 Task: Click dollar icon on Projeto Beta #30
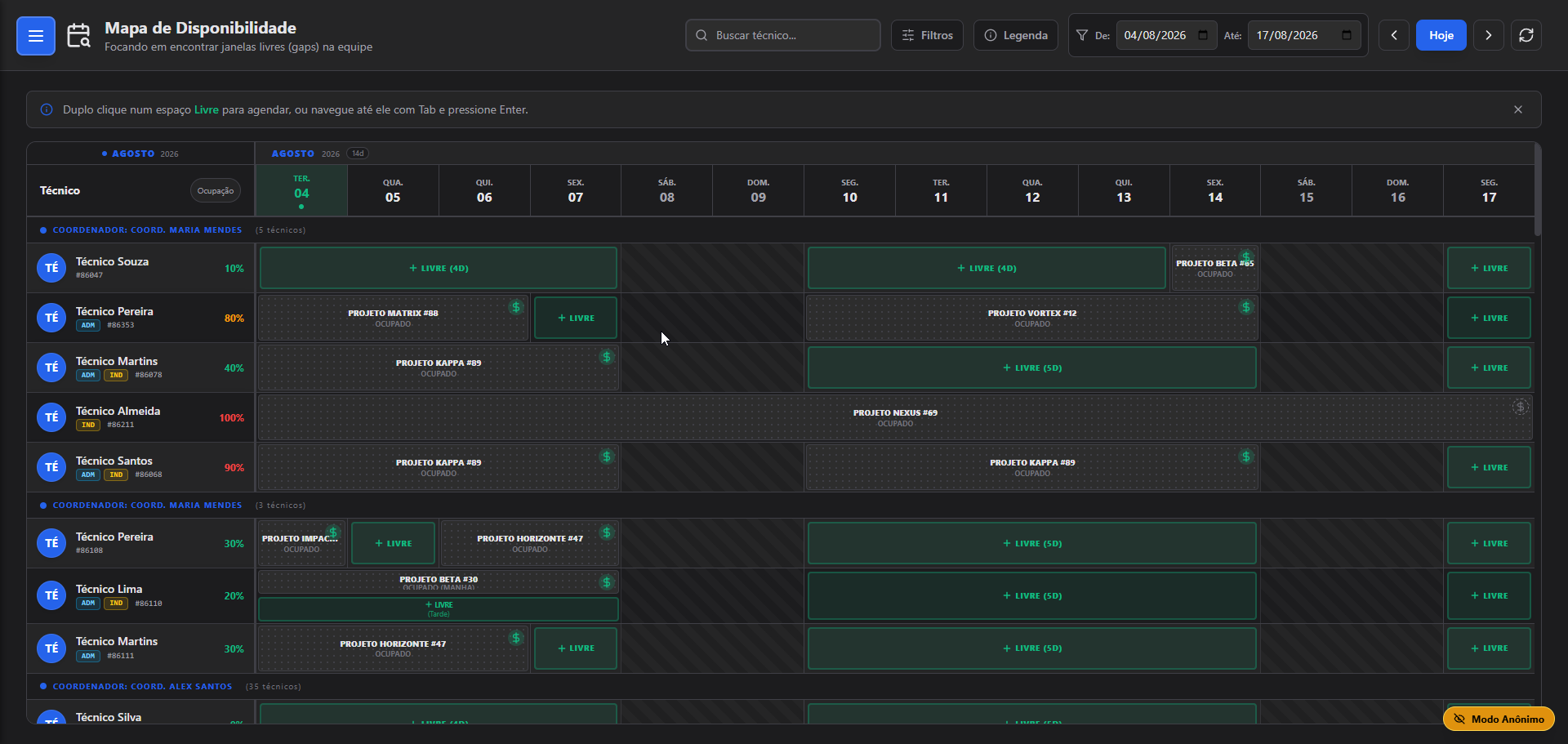(x=606, y=582)
